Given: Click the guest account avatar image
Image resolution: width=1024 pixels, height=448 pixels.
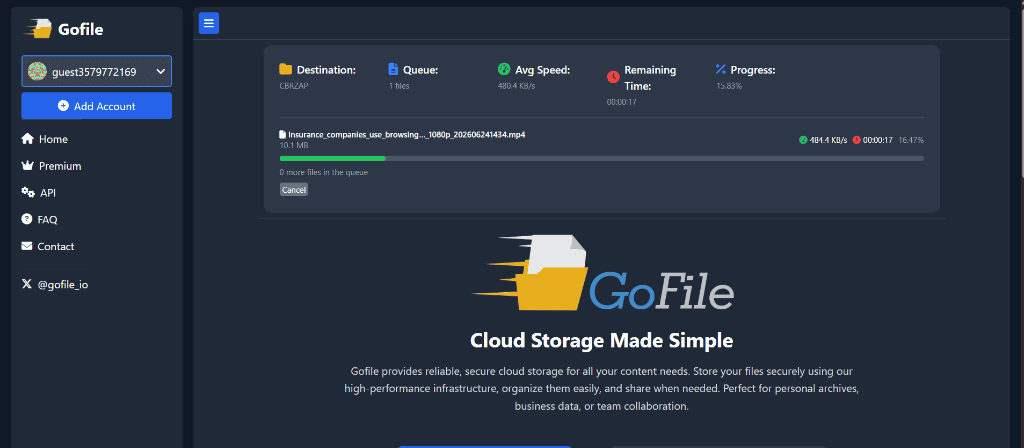Looking at the screenshot, I should click(x=38, y=72).
